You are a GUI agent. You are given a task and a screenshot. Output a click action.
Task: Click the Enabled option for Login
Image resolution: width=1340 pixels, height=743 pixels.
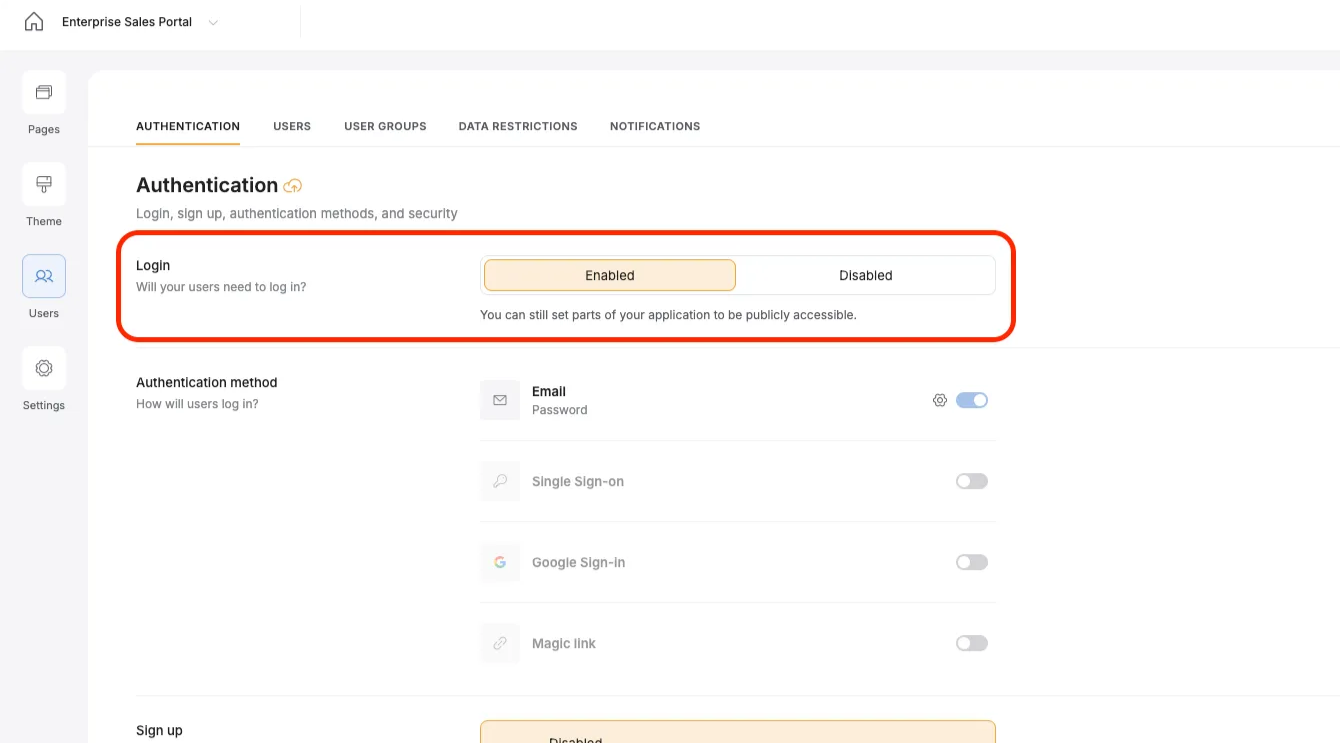tap(609, 275)
